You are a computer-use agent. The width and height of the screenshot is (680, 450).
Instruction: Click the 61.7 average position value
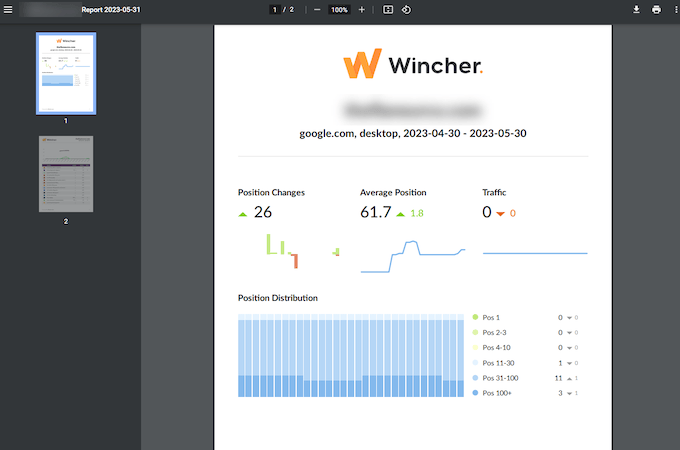(376, 212)
